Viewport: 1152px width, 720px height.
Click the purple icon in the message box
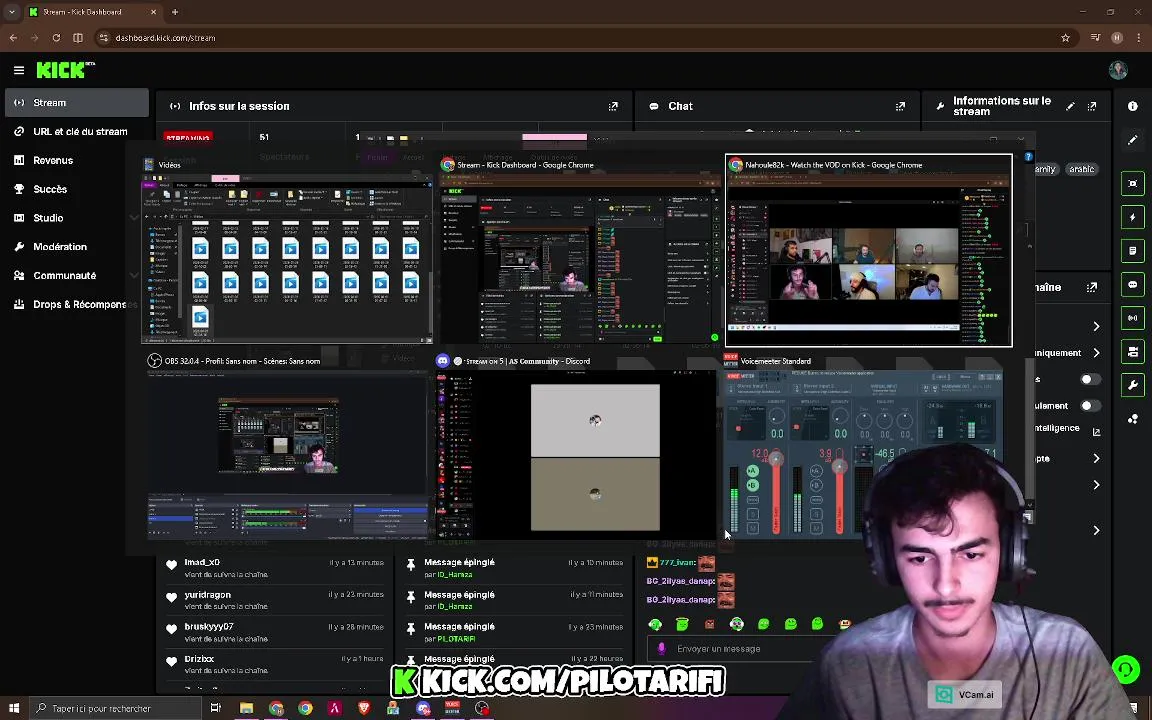click(x=661, y=649)
